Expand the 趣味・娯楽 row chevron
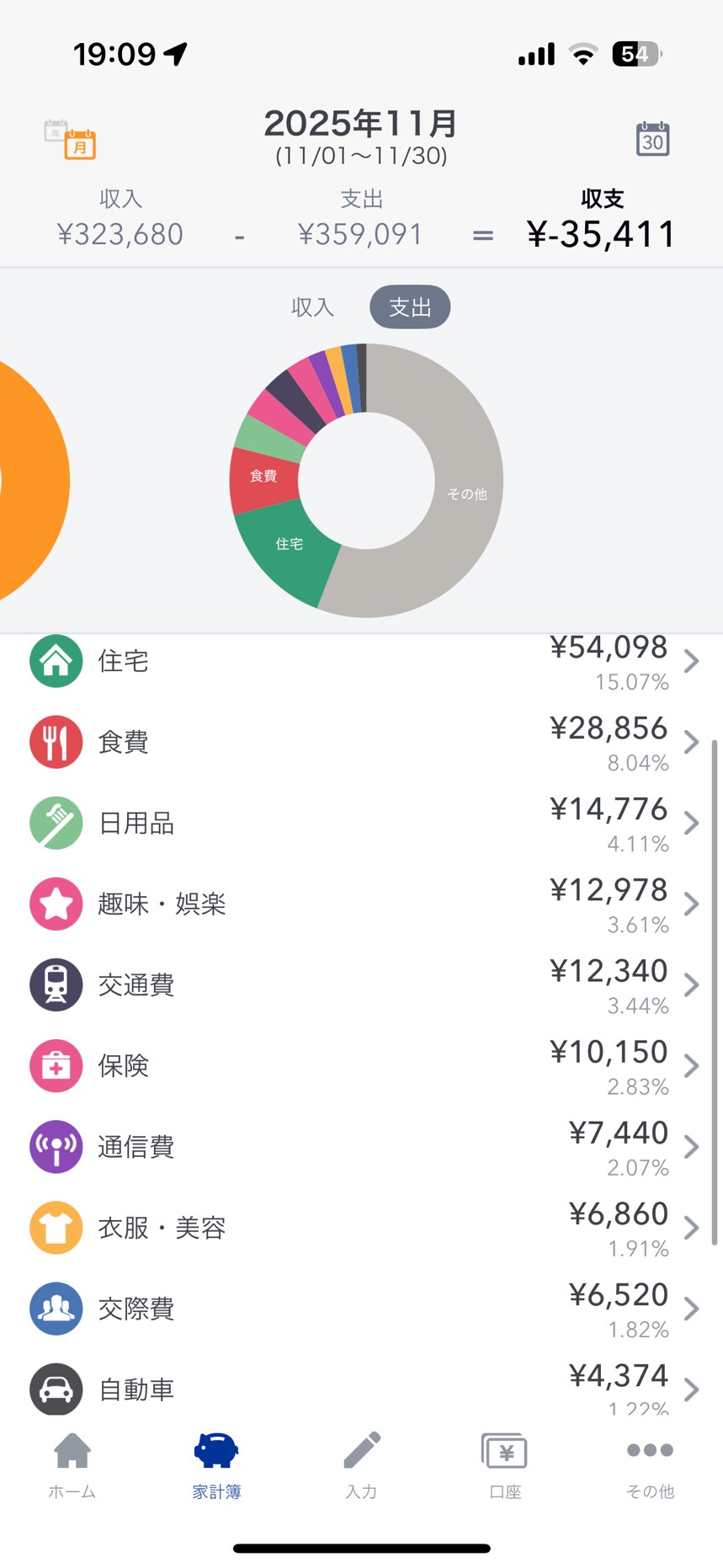Screen dimensions: 723x1568 [x=691, y=904]
